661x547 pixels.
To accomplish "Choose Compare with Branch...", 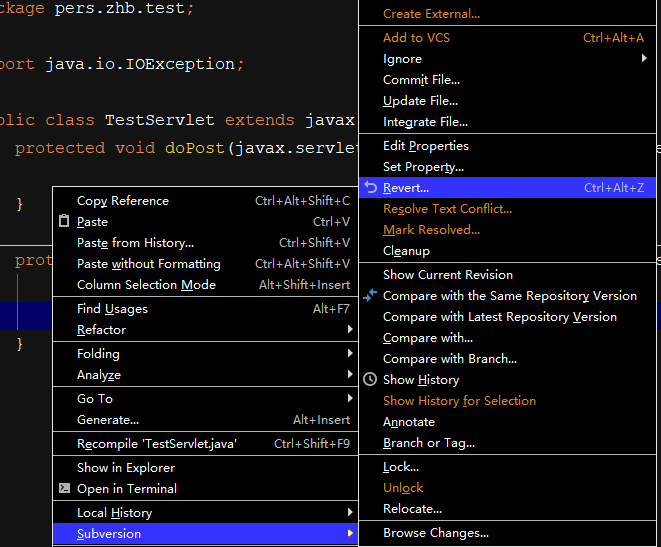I will (508, 359).
